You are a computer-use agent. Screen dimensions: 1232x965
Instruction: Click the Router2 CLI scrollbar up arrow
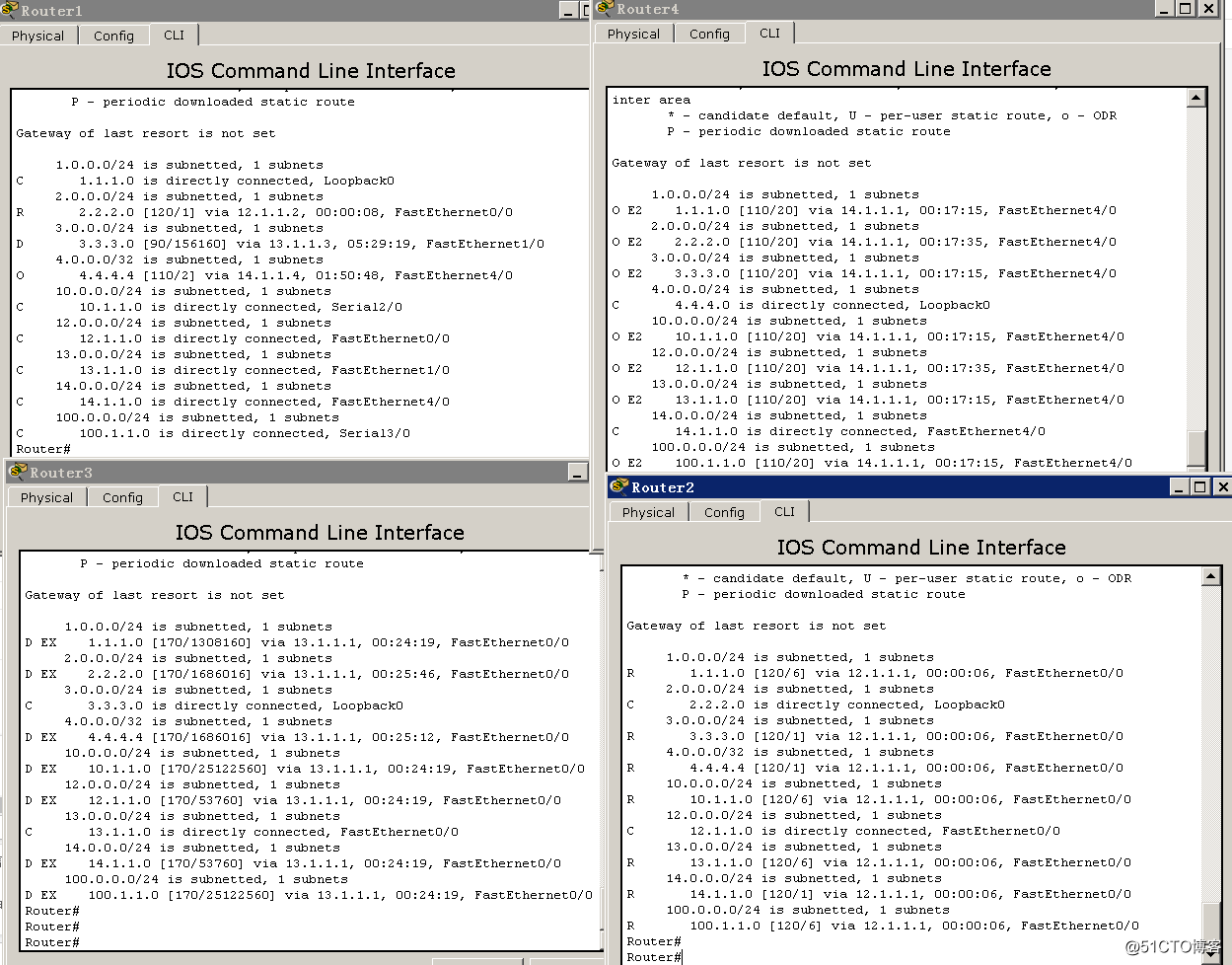(x=1211, y=576)
